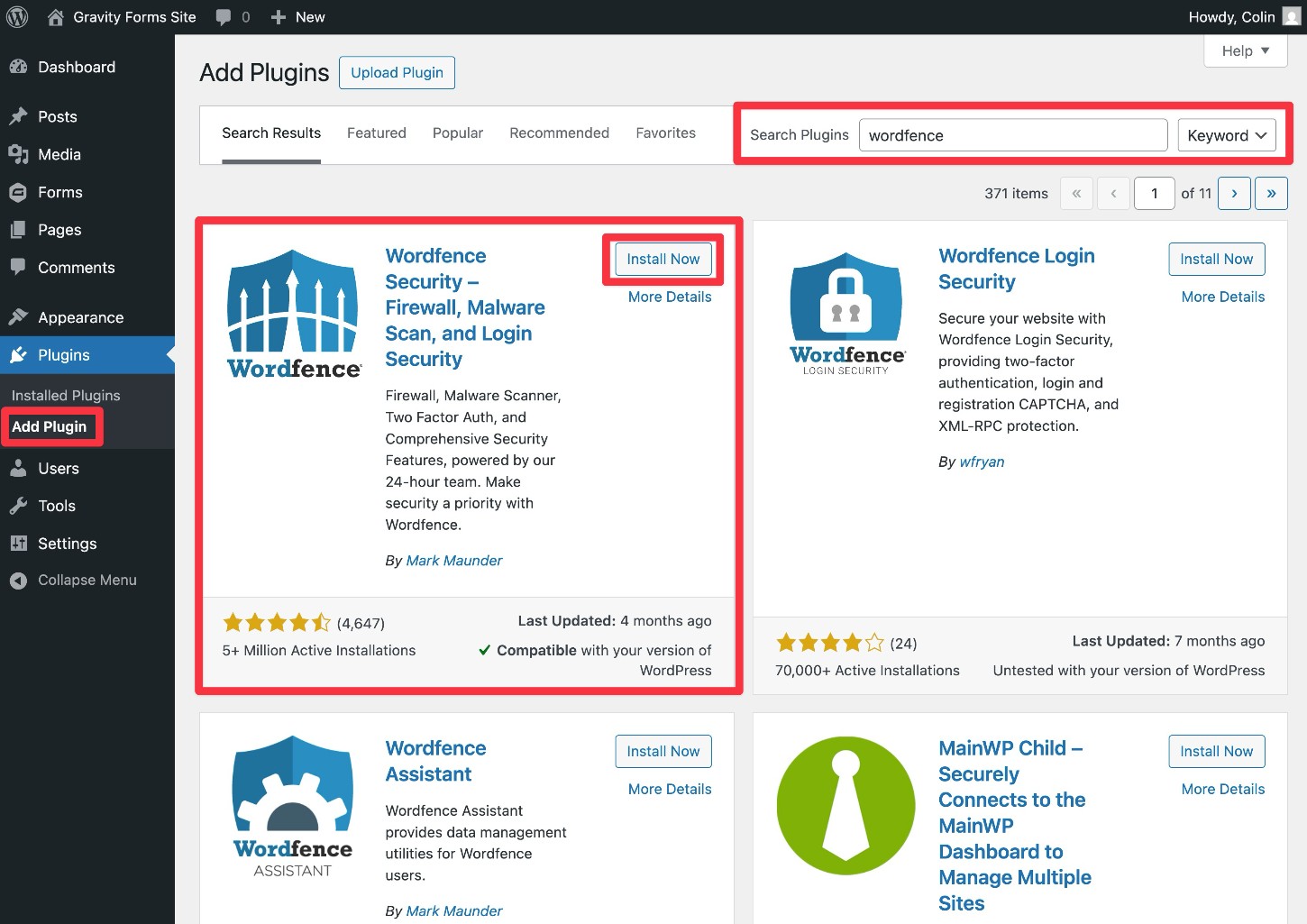Screen dimensions: 1307x924
Task: Switch to Search Results tab
Action: pyautogui.click(x=271, y=133)
